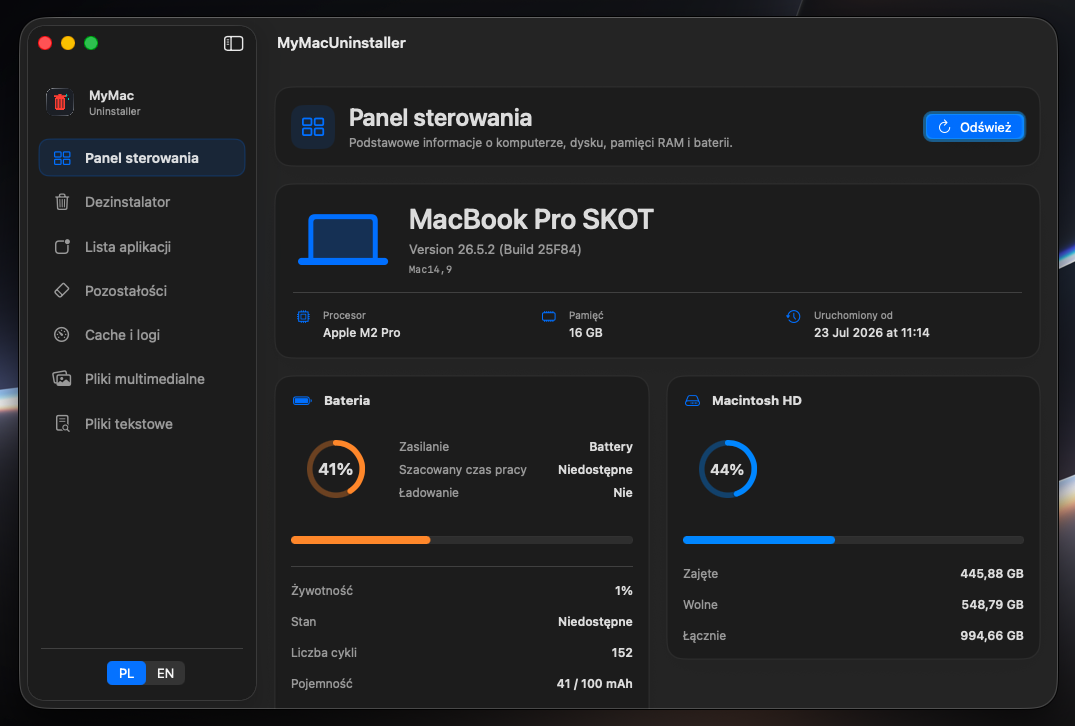
Task: Click the Łącznie 994,66 GB value
Action: [991, 636]
